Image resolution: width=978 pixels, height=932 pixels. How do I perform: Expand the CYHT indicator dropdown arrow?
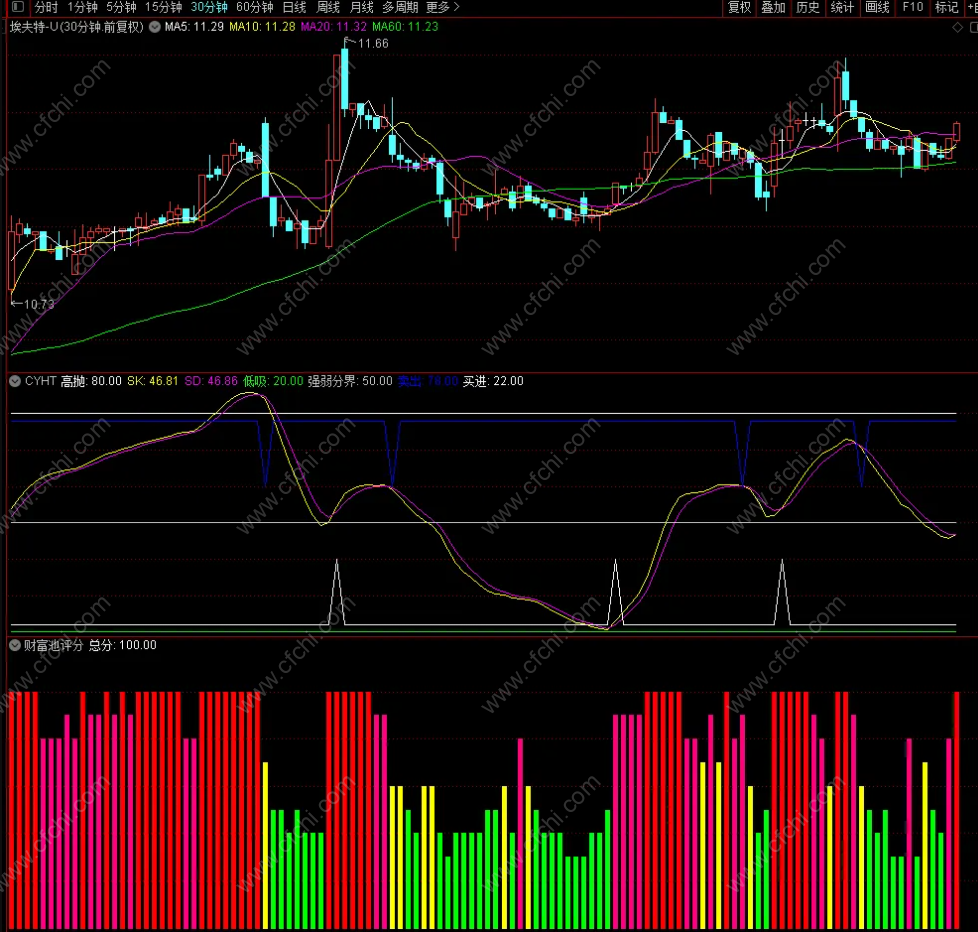[x=15, y=381]
